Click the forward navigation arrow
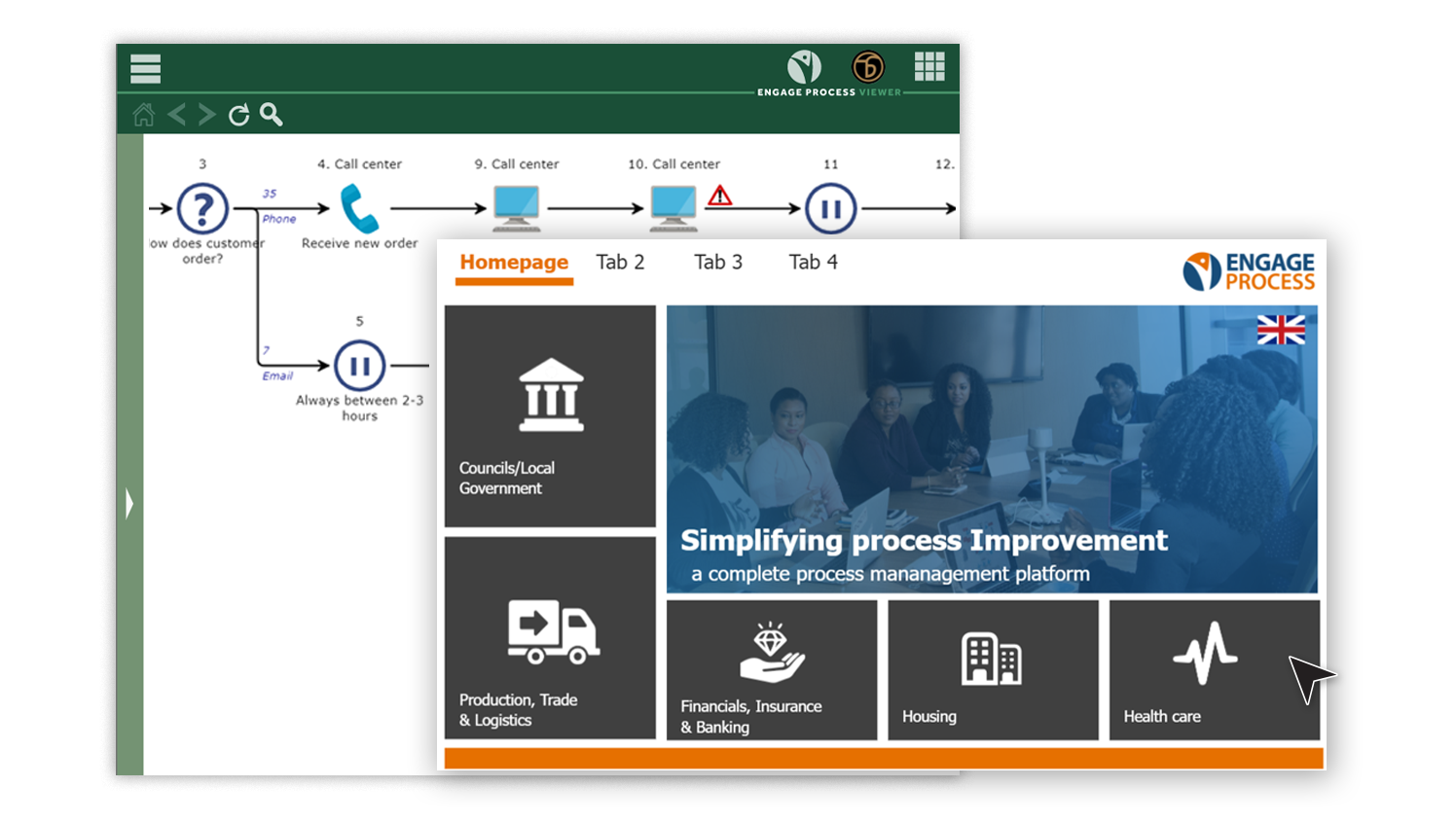 click(206, 113)
